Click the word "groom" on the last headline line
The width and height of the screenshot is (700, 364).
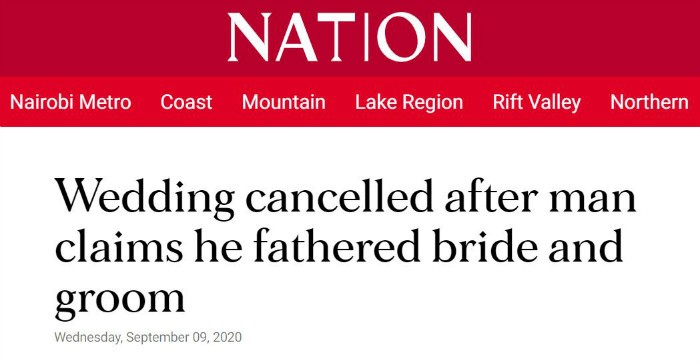pos(120,298)
